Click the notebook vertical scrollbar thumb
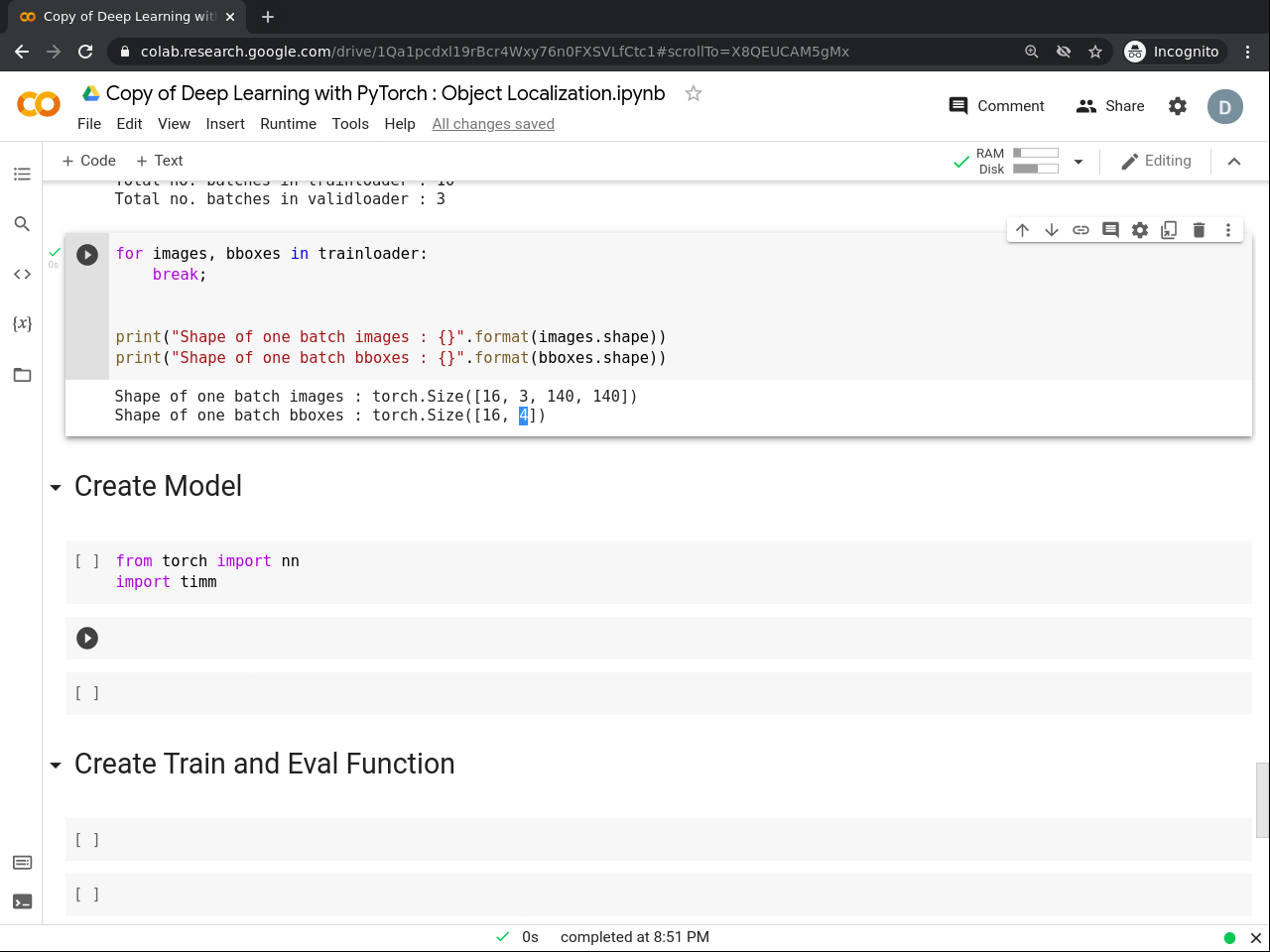Viewport: 1270px width, 952px height. [1262, 800]
